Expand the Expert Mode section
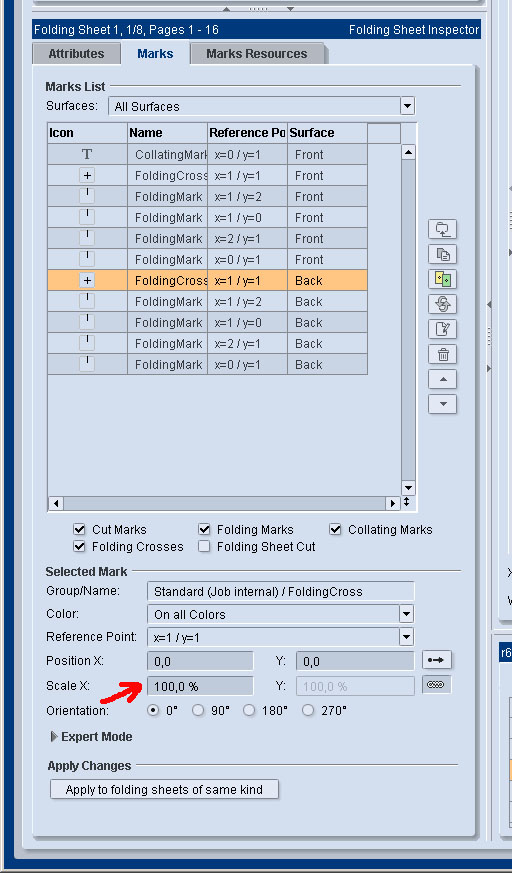 54,737
